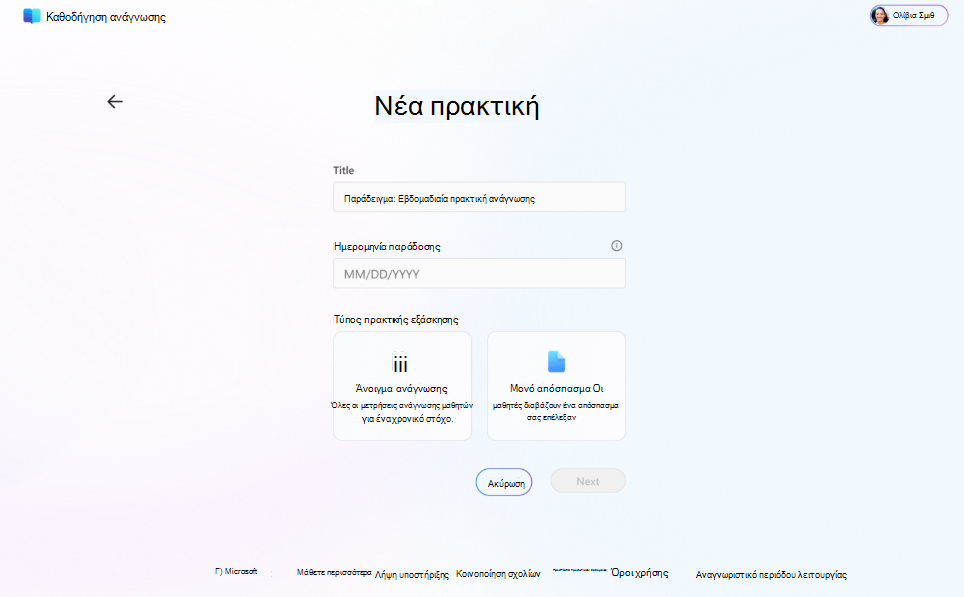Open the Λήψη υποστήριξης link
The image size is (964, 597).
(x=412, y=574)
